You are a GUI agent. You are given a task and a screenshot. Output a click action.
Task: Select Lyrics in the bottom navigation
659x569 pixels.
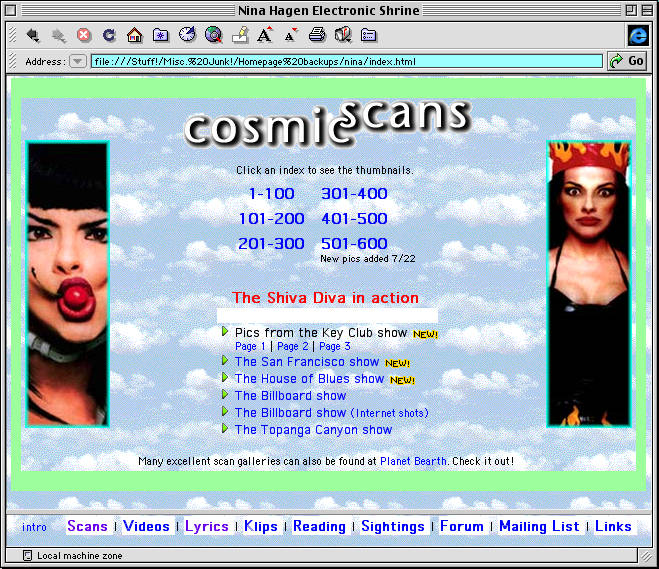[x=207, y=526]
